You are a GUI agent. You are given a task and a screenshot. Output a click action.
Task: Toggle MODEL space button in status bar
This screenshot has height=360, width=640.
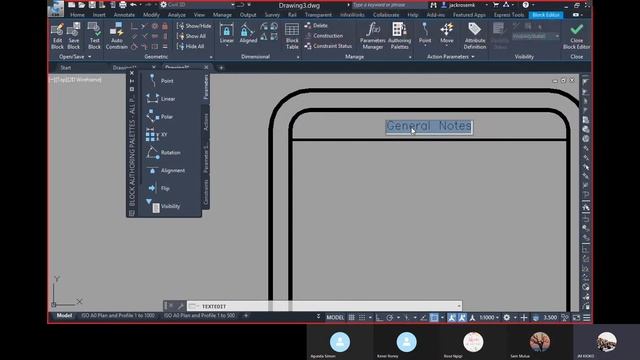[335, 318]
